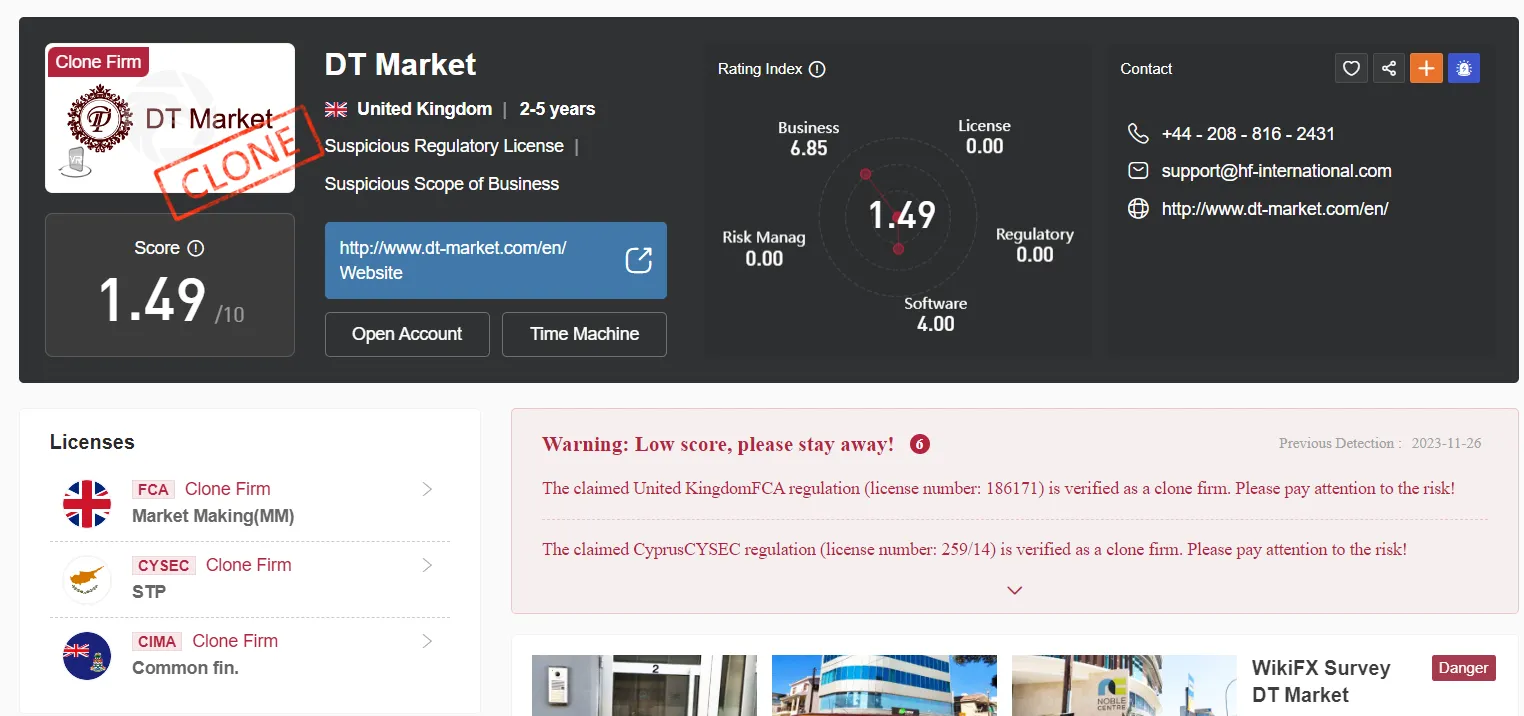Click the Warning: Low score heading
Screen dimensions: 1524x716
tap(718, 444)
